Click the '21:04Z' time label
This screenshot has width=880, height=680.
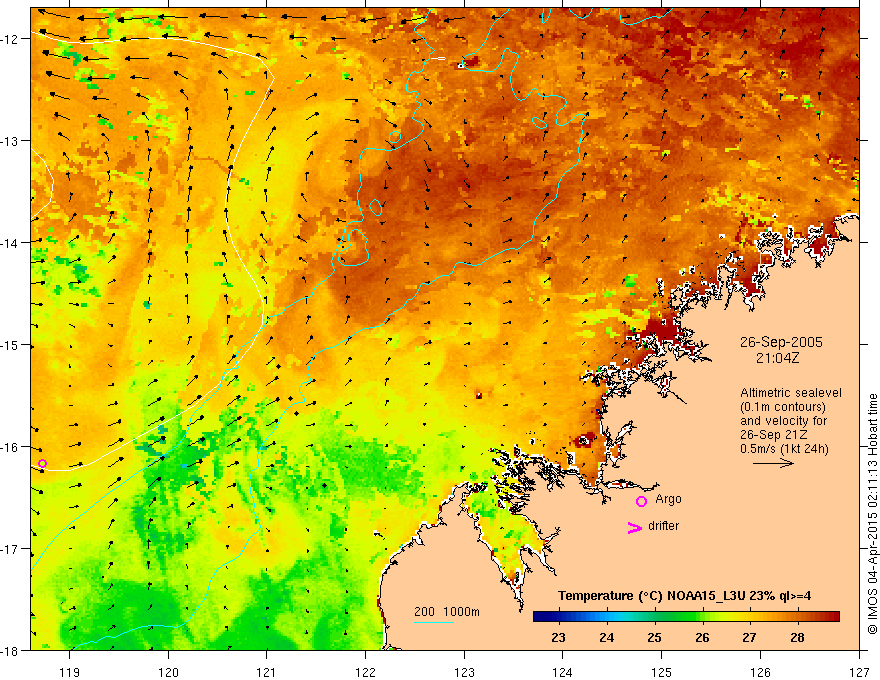pos(777,358)
